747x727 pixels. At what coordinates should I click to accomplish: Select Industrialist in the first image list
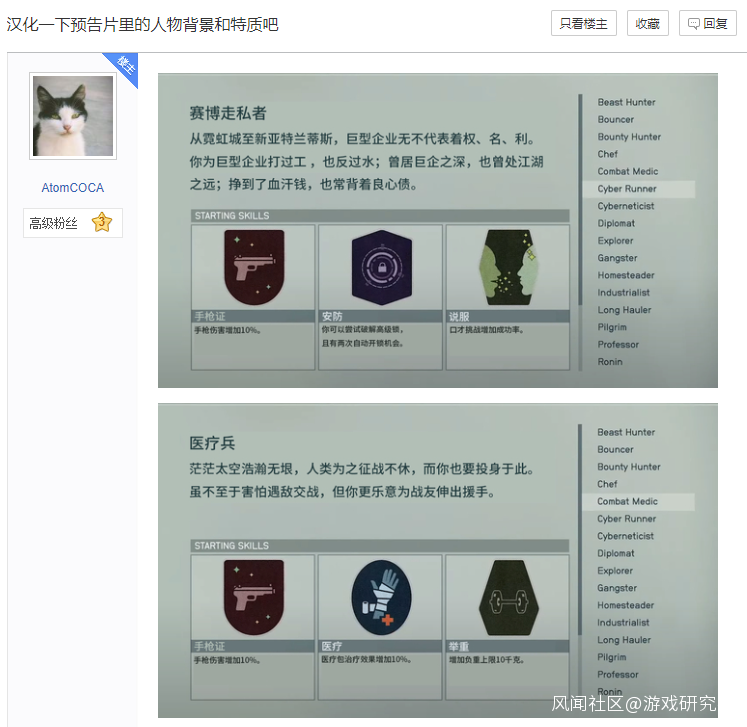(623, 293)
